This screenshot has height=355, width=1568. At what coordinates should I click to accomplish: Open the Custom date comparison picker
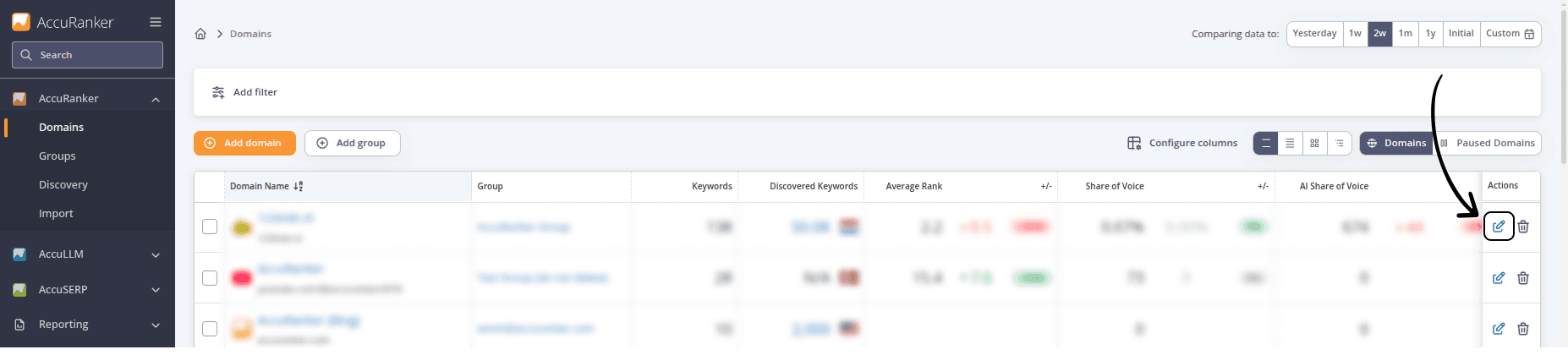tap(1510, 34)
